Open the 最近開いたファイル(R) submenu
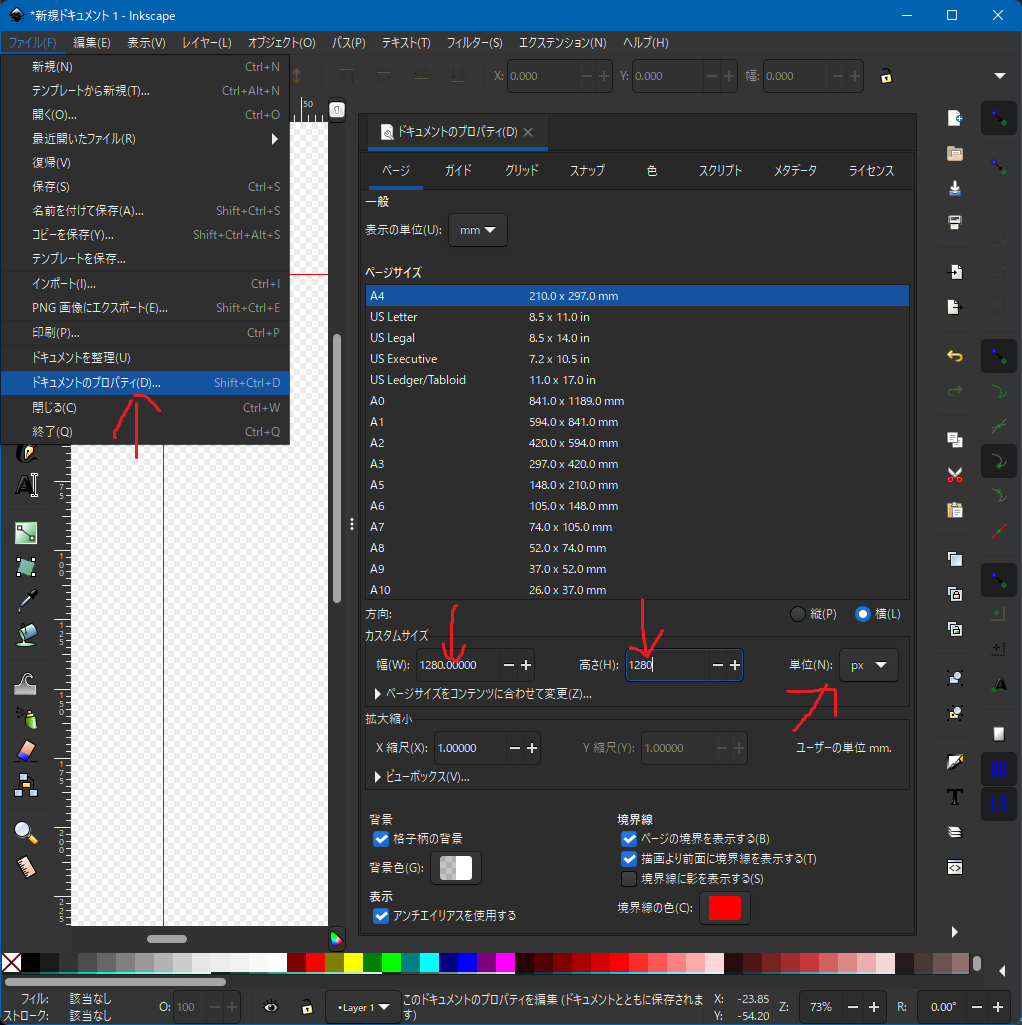Image resolution: width=1022 pixels, height=1025 pixels. tap(145, 139)
